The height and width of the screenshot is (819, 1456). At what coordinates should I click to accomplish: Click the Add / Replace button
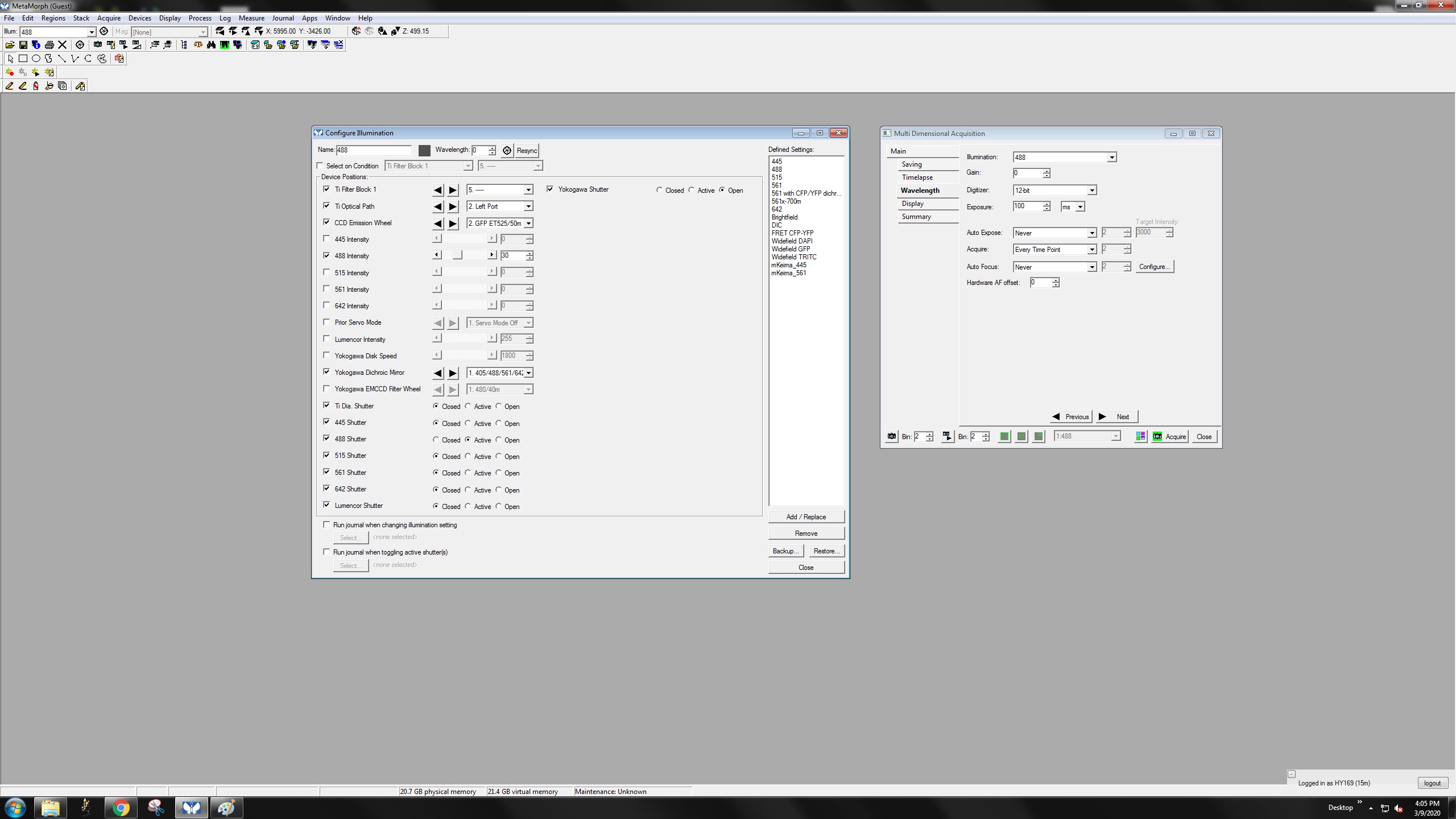coord(806,516)
